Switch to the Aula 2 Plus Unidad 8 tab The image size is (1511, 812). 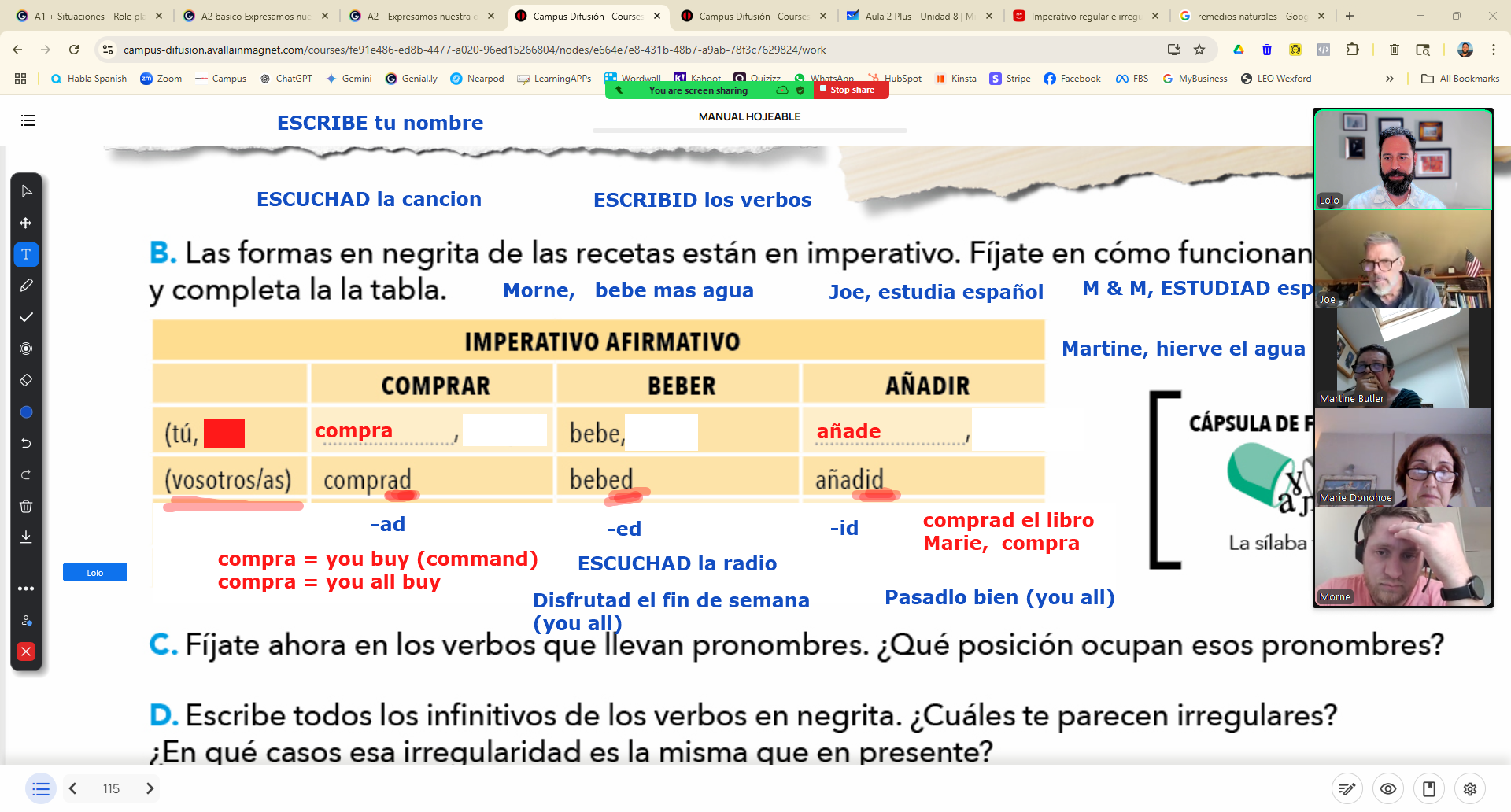pyautogui.click(x=919, y=16)
